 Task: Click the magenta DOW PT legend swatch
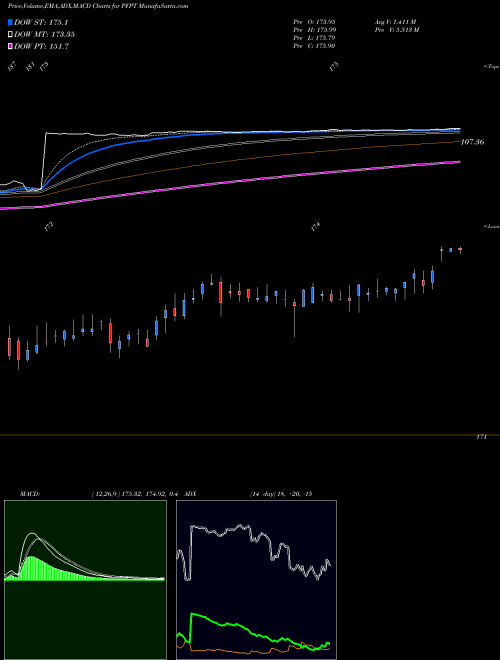[10, 46]
